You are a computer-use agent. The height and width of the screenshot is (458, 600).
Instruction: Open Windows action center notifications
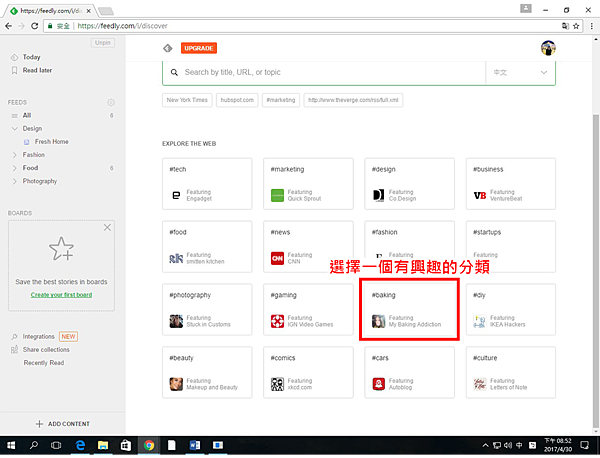584,445
